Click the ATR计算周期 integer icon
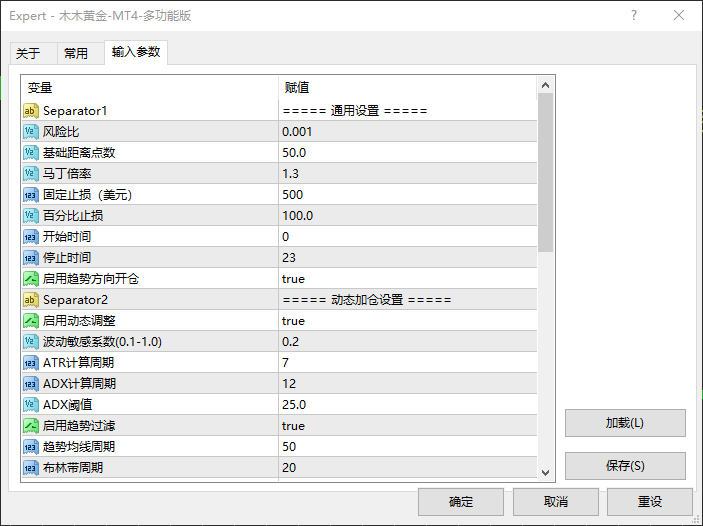The height and width of the screenshot is (526, 703). coord(31,363)
